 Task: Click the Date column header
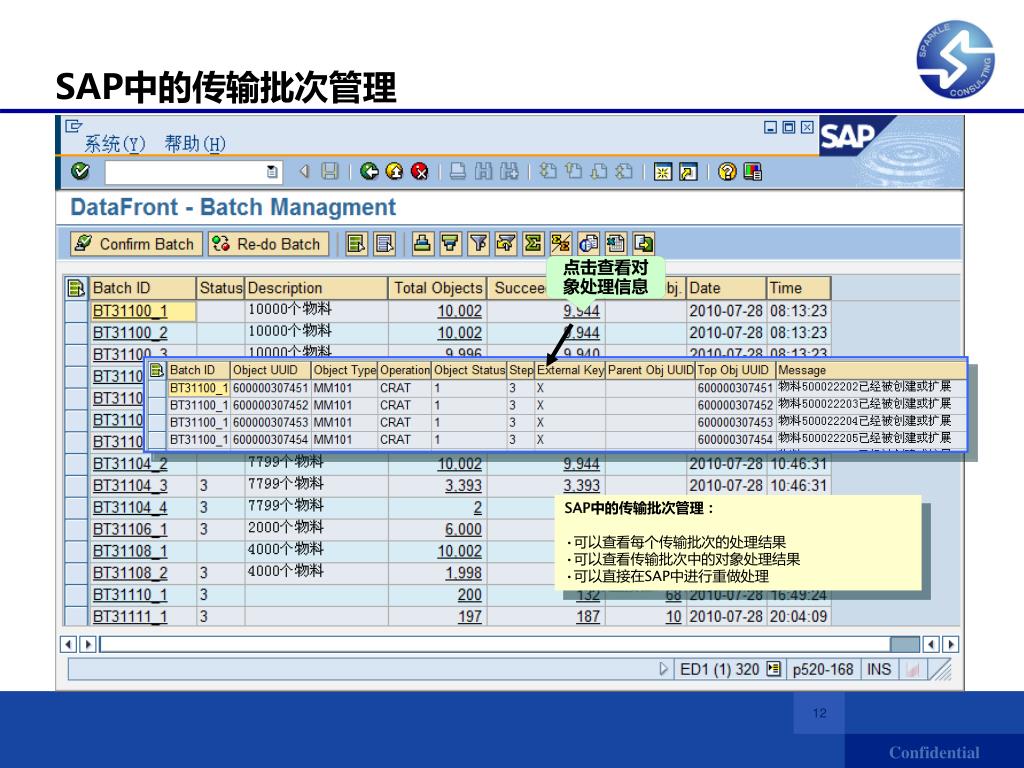(726, 288)
